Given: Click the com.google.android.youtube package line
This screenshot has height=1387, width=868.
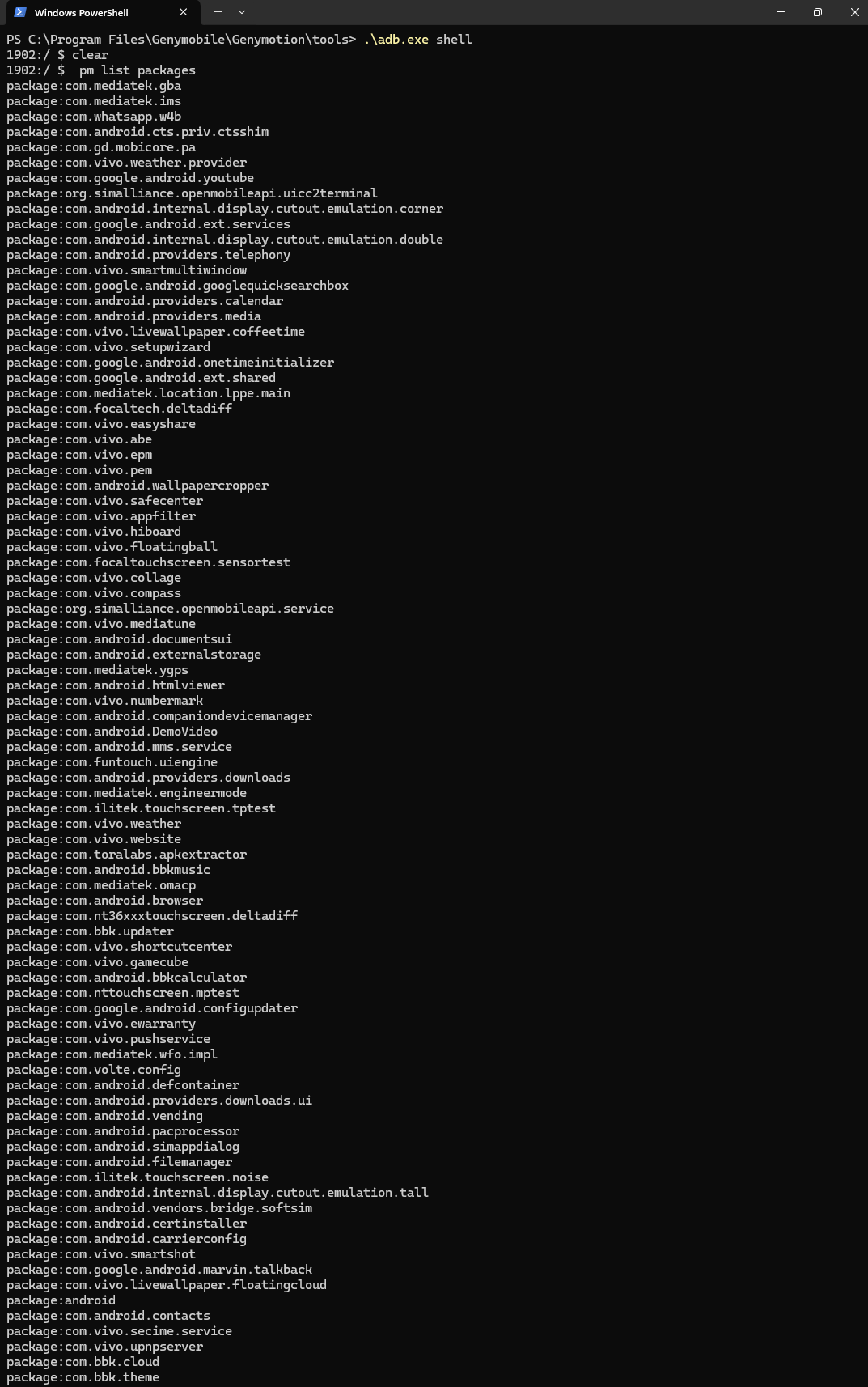Looking at the screenshot, I should [x=130, y=178].
